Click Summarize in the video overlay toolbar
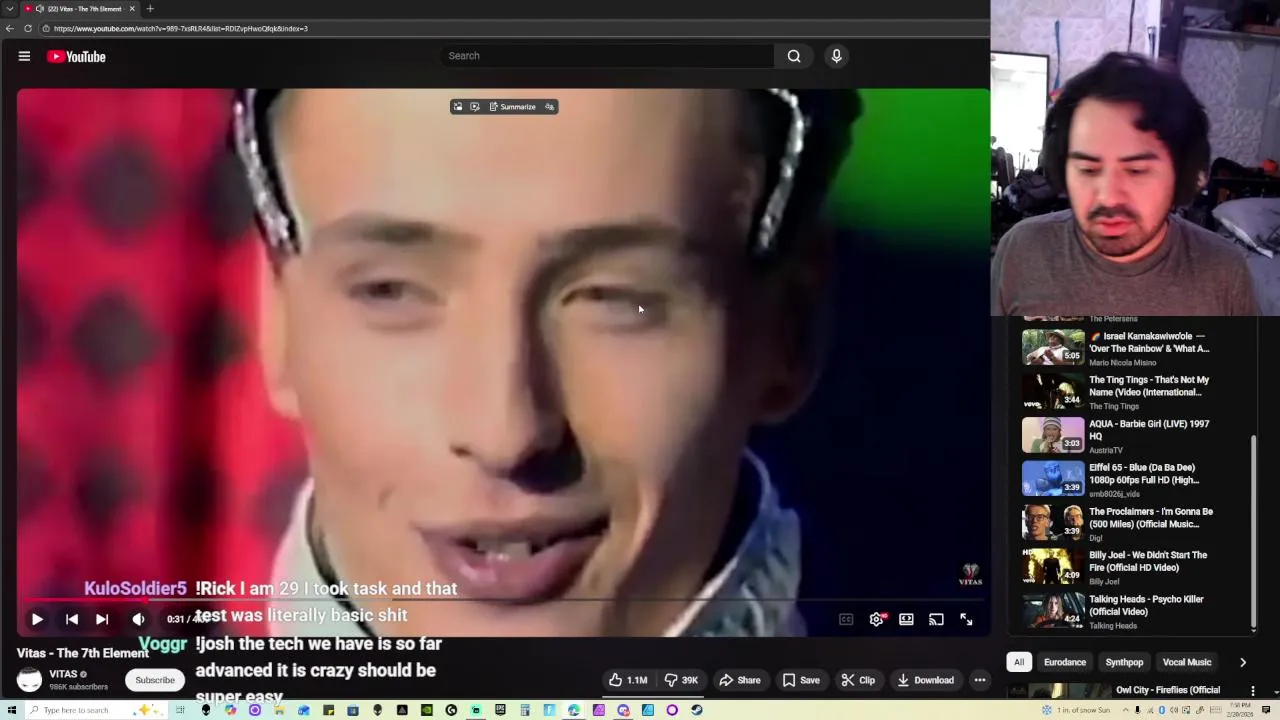The width and height of the screenshot is (1280, 720). click(512, 107)
